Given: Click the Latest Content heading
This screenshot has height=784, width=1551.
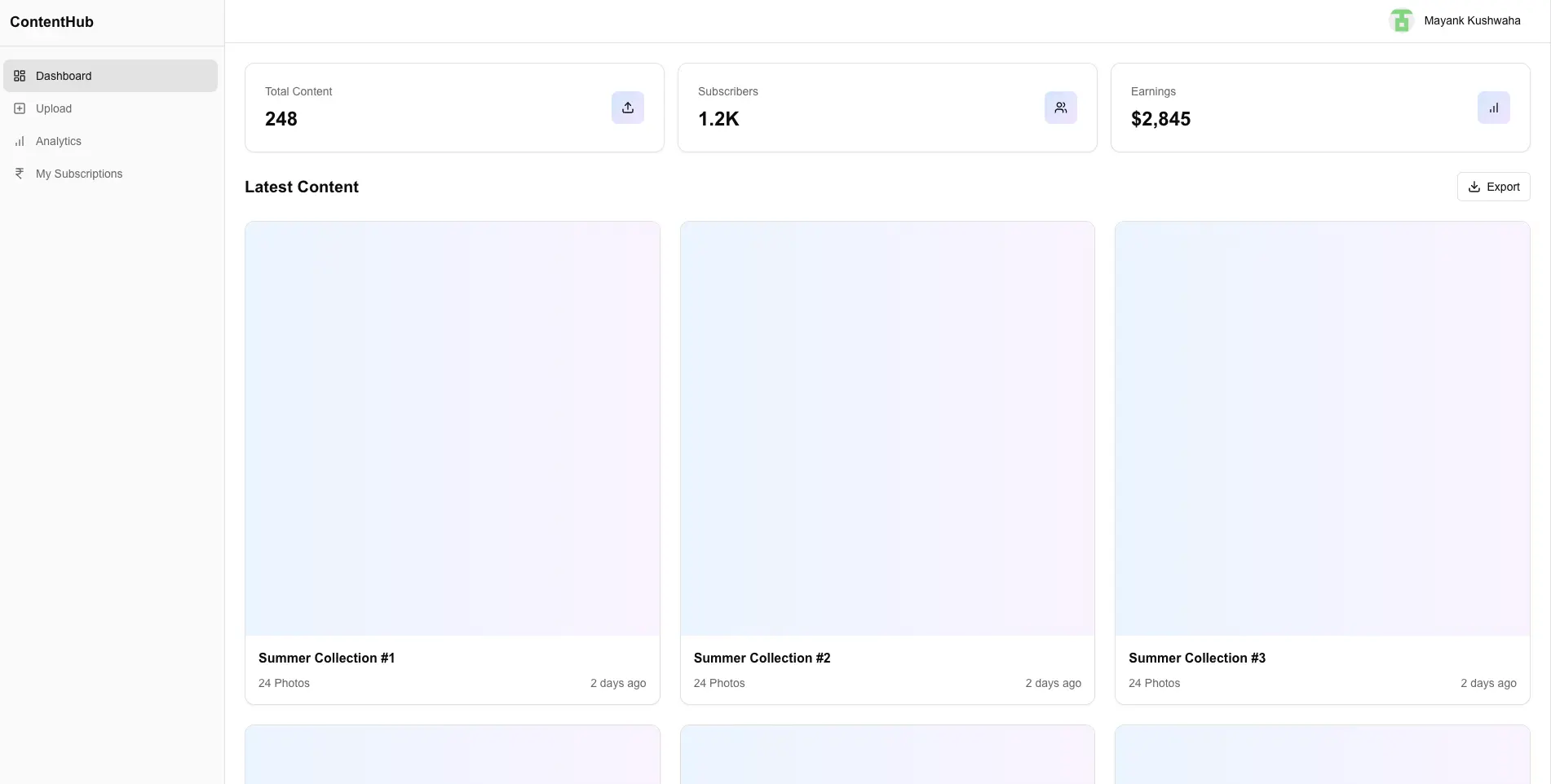Looking at the screenshot, I should click(302, 187).
